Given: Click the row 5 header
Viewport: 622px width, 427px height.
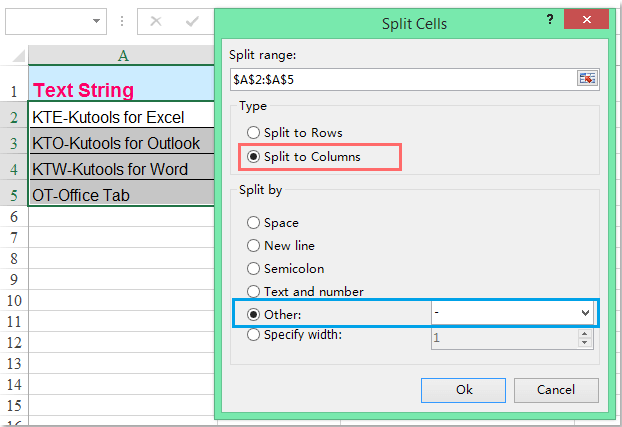Looking at the screenshot, I should [14, 194].
